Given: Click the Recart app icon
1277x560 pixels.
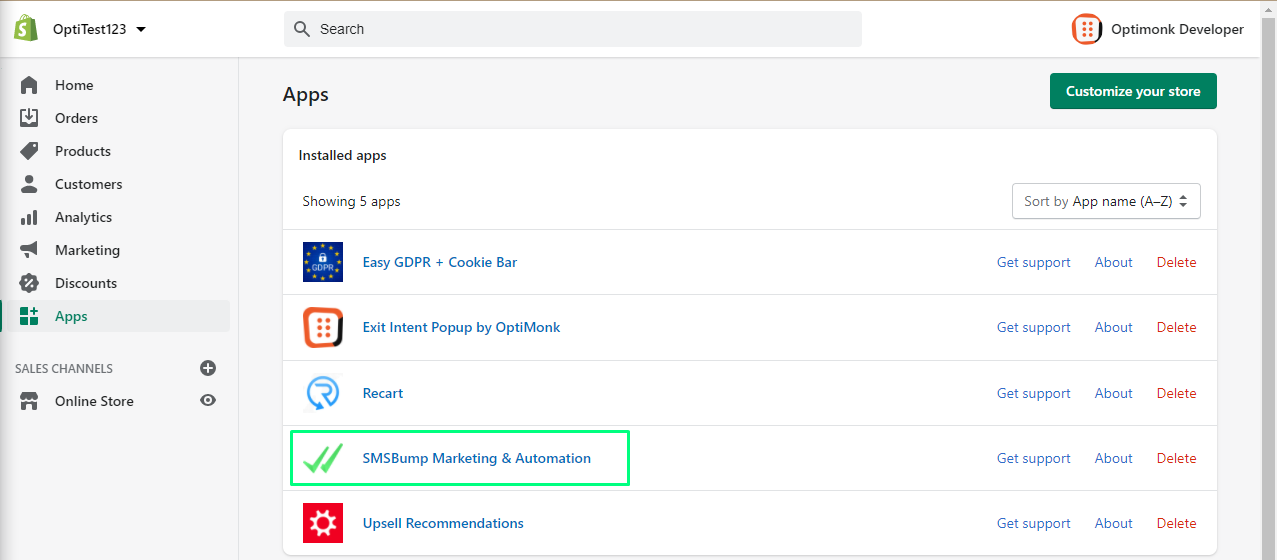Looking at the screenshot, I should [x=323, y=393].
